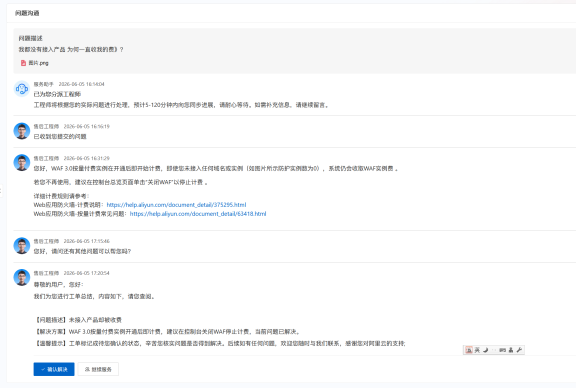
Task: Click the timestamp 2026-06-05 16:31:29
Action: pos(87,158)
